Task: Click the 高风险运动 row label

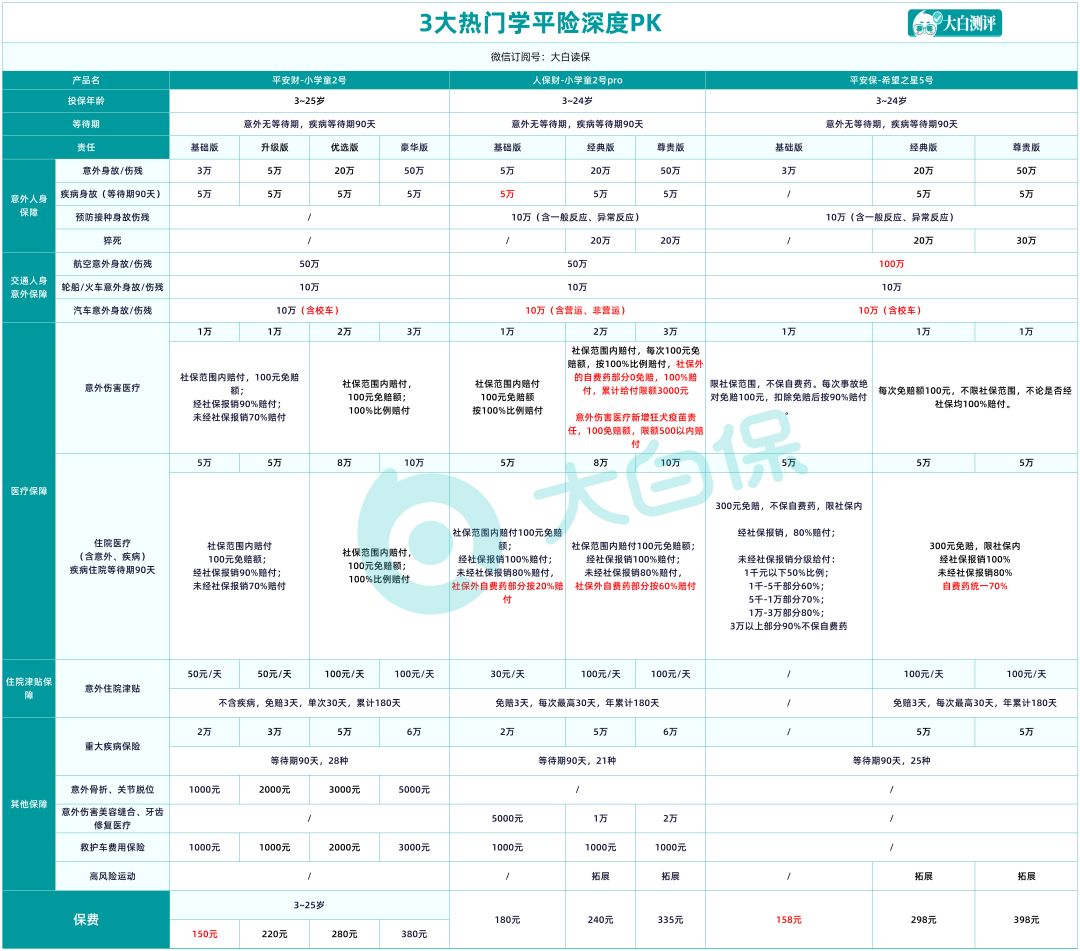Action: point(112,877)
